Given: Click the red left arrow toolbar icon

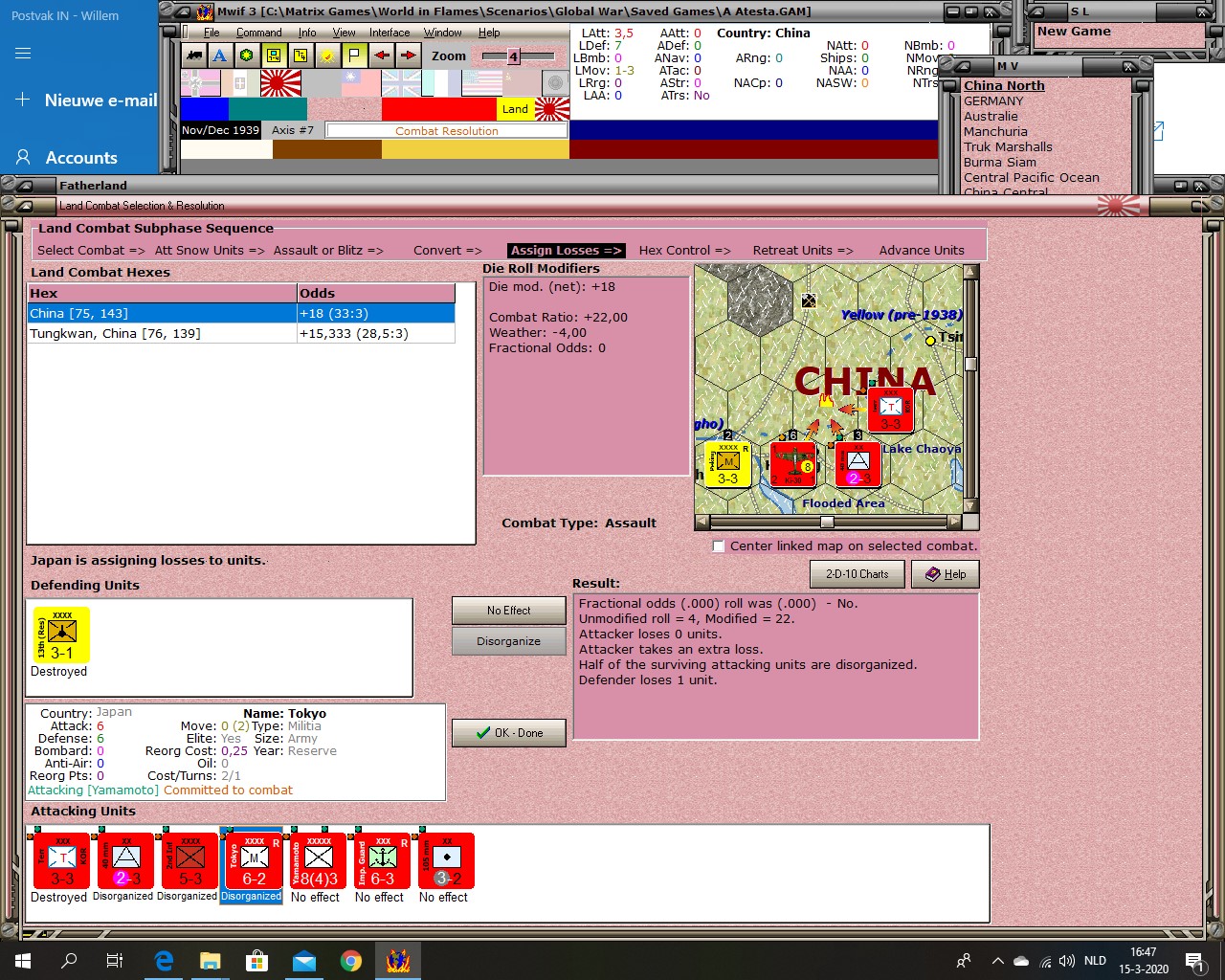Looking at the screenshot, I should pyautogui.click(x=381, y=56).
